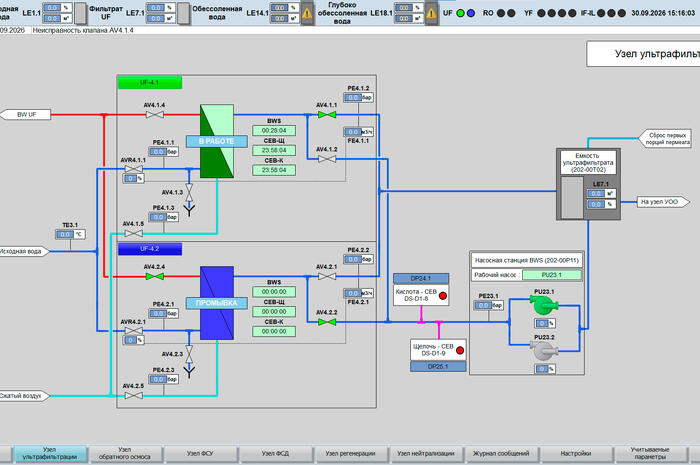Viewport: 700px width, 465px height.
Task: Click UF-4.1 BWS timer 00:28:04
Action: tap(274, 131)
